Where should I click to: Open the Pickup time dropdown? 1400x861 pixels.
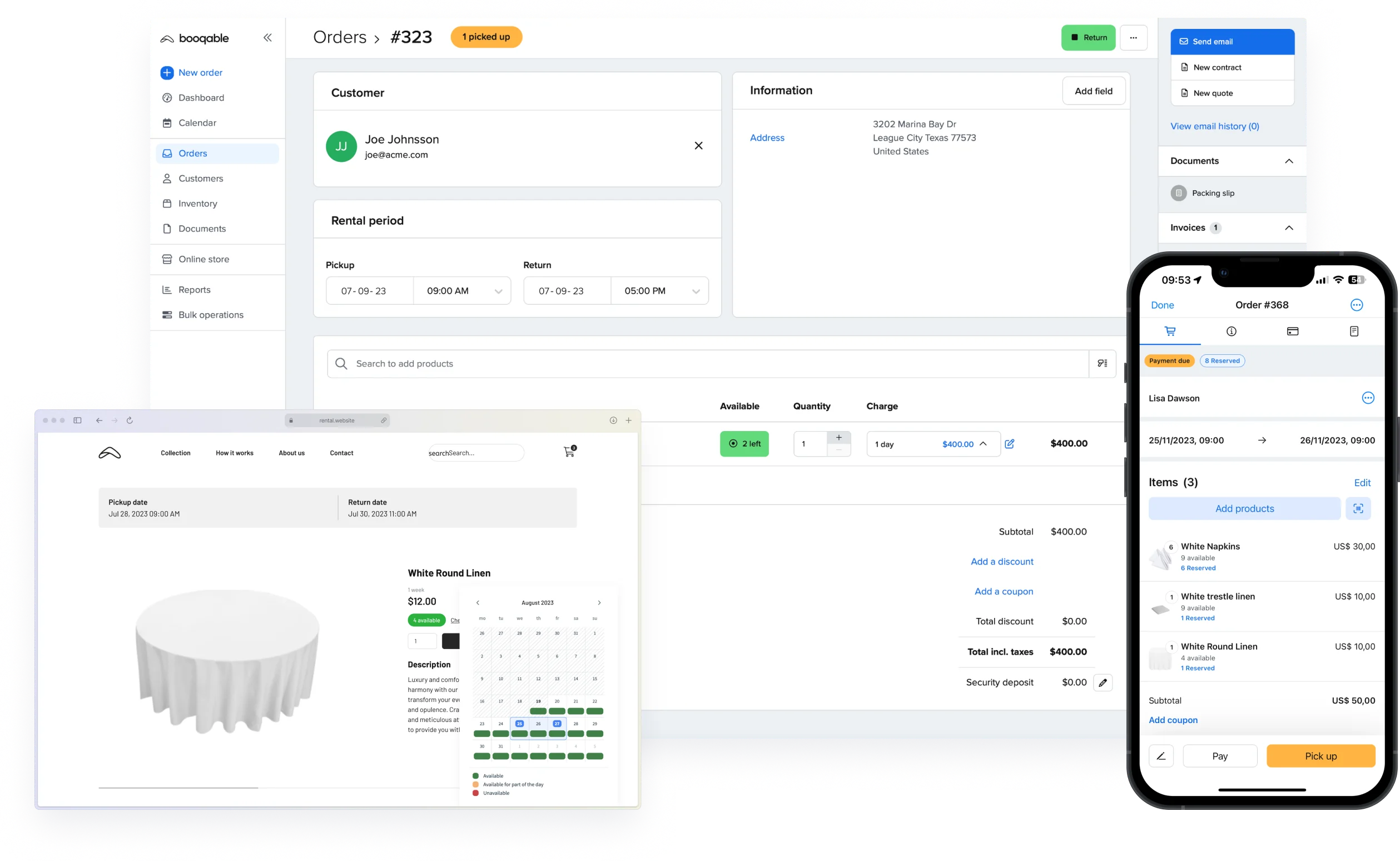point(498,291)
